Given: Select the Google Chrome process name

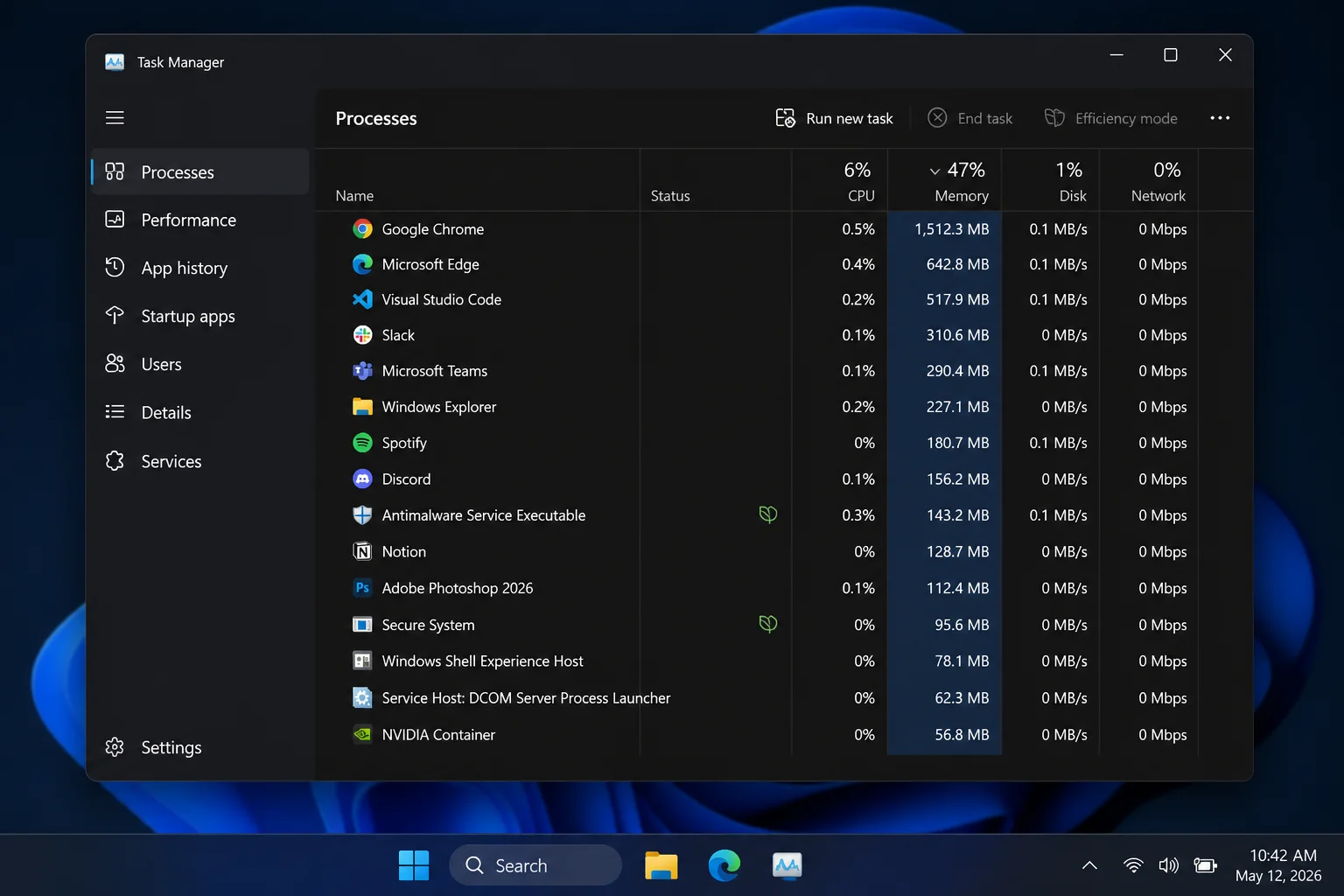Looking at the screenshot, I should point(433,229).
